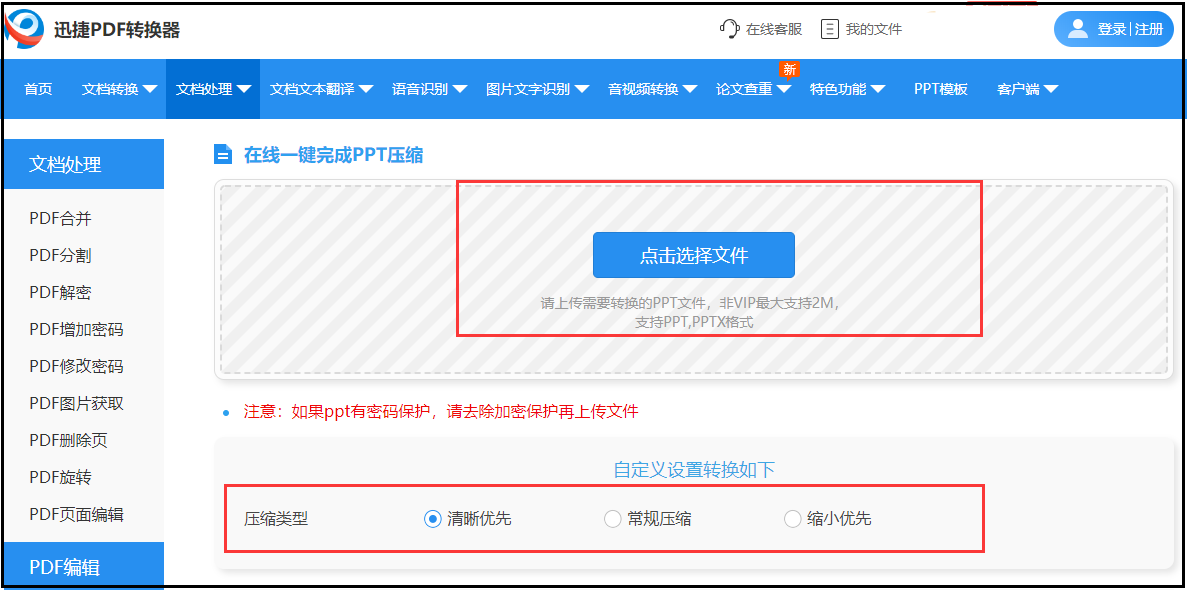Open PDF图片获取 in the sidebar
The width and height of the screenshot is (1187, 590).
tap(76, 404)
